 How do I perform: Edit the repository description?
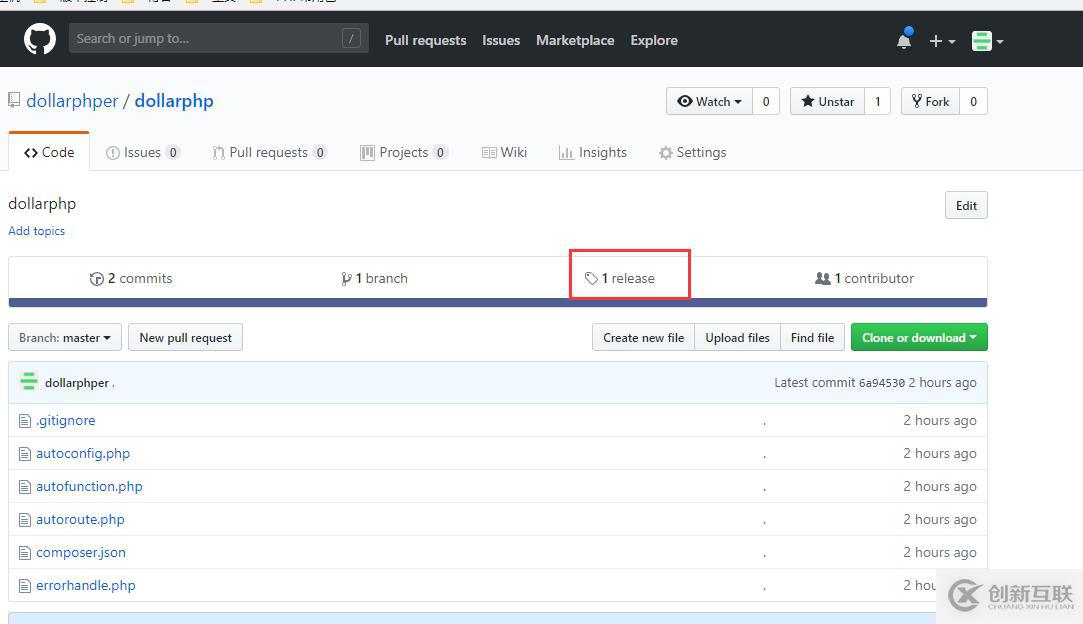tap(966, 205)
